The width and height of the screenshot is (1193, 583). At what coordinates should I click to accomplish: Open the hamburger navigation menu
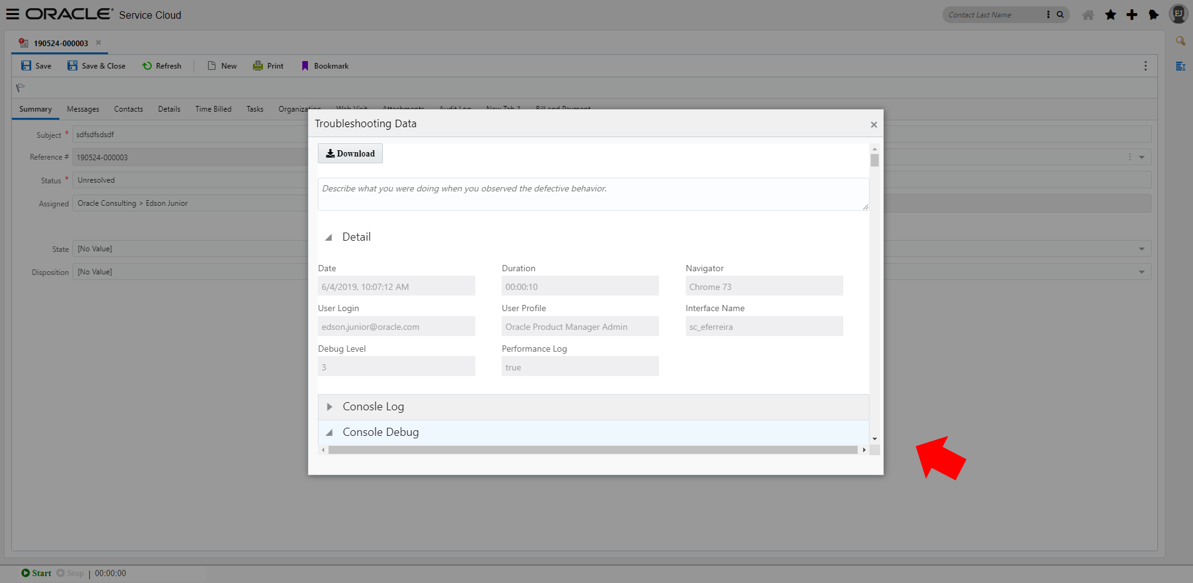[13, 14]
